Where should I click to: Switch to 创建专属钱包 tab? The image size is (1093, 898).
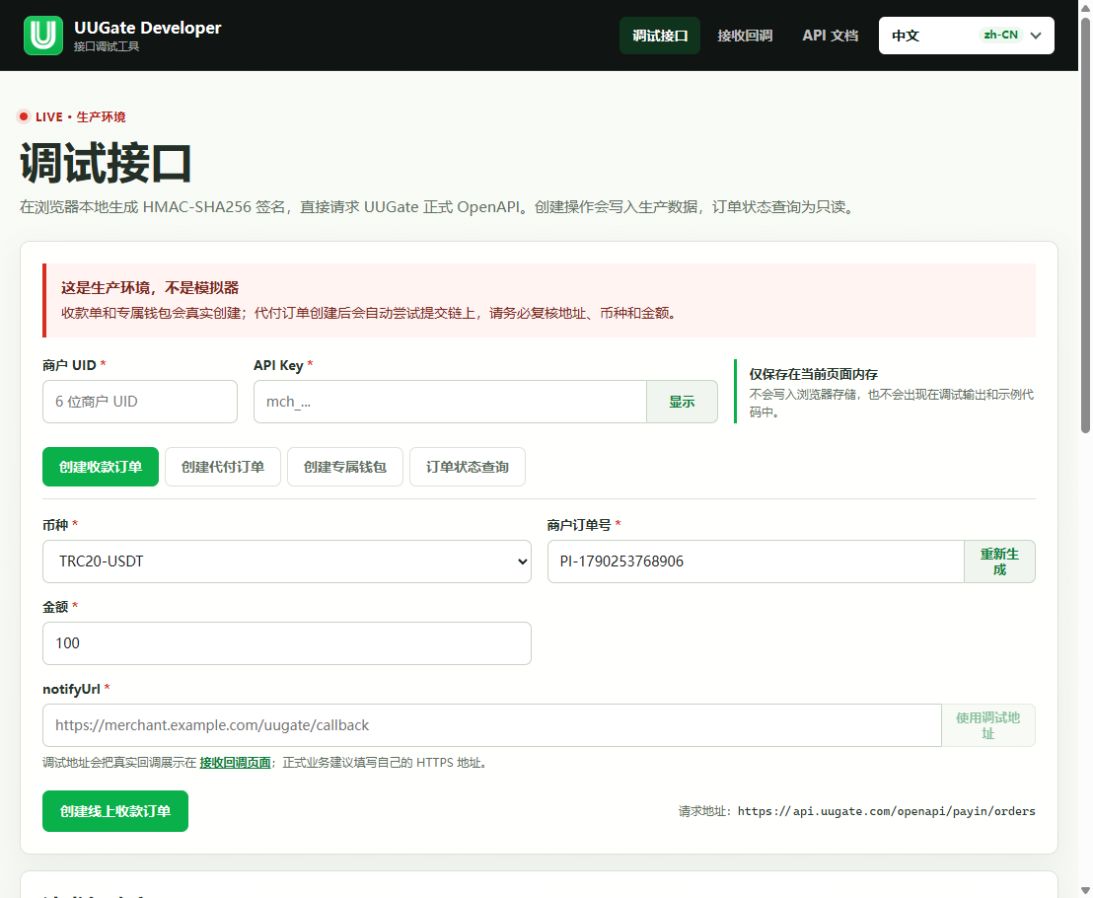click(x=345, y=466)
